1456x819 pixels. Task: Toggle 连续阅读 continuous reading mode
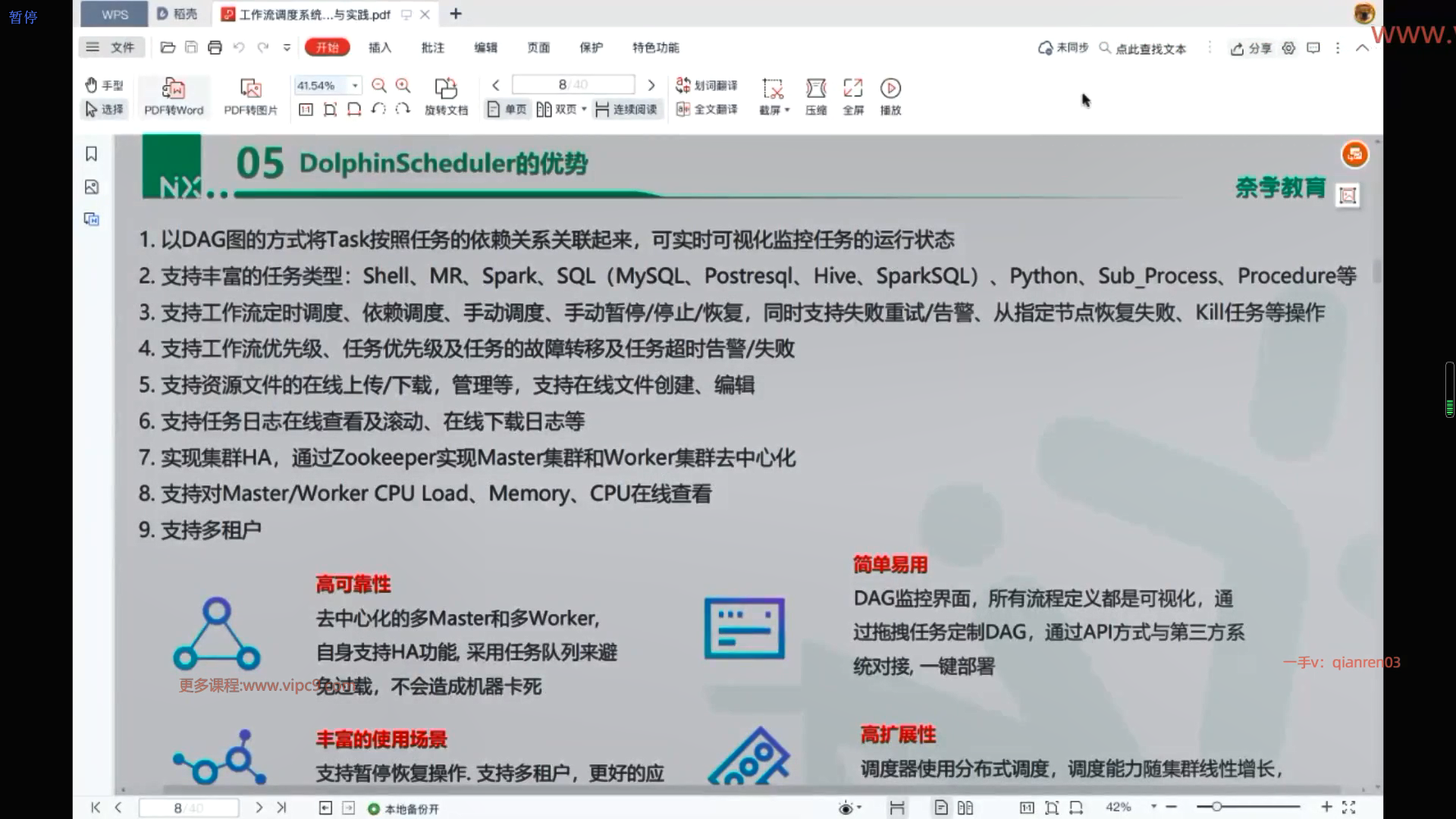pos(626,109)
